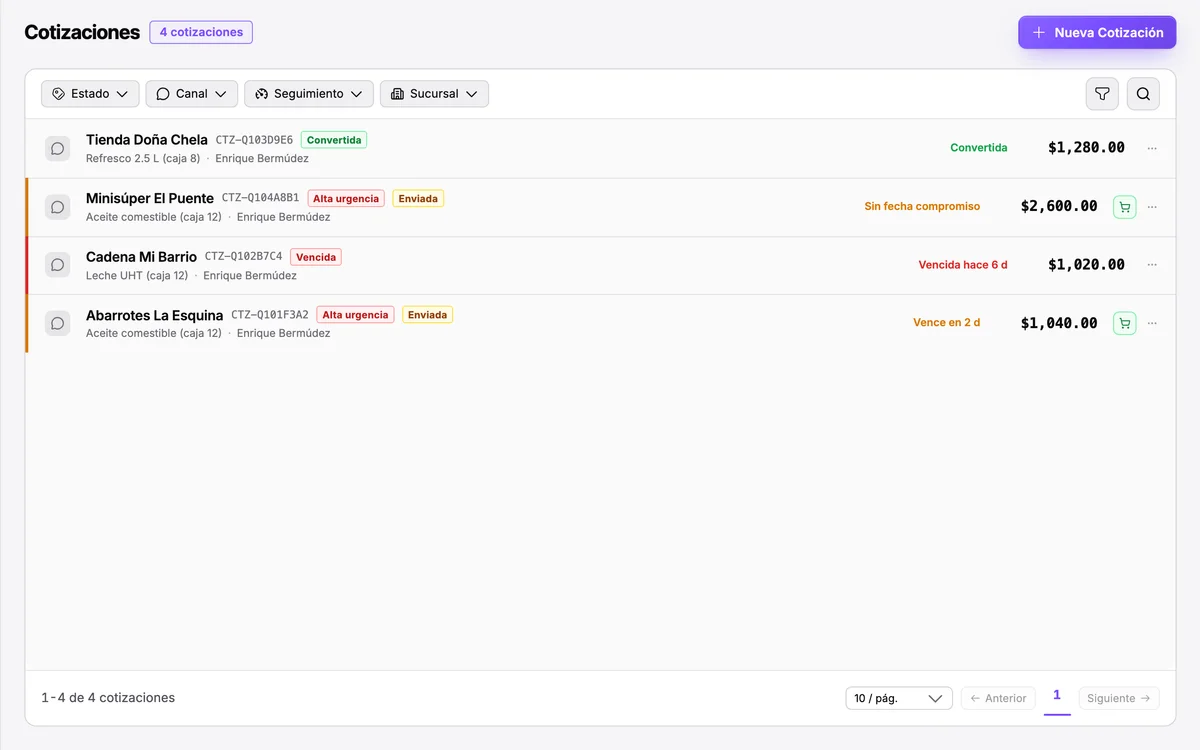
Task: Open more options for Minisúper El Puente
Action: point(1152,207)
